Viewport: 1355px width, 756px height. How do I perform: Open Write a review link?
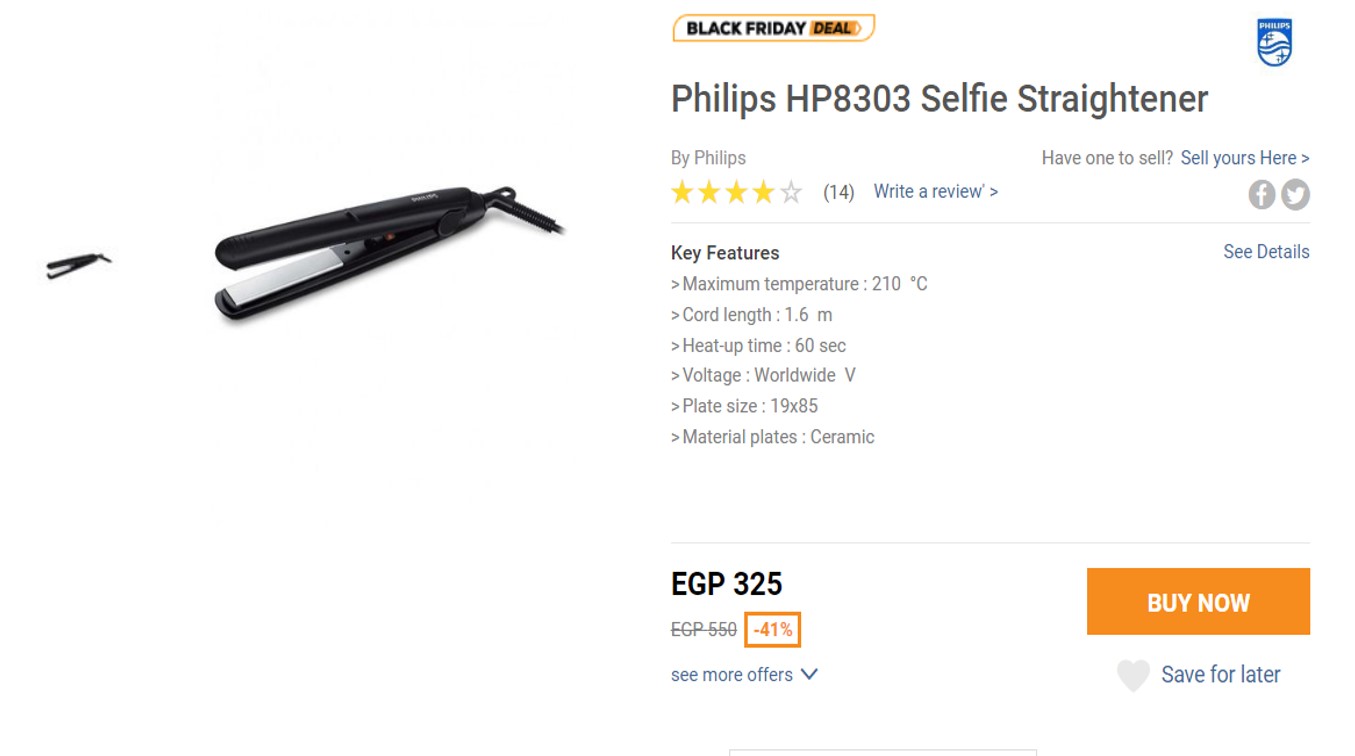tap(936, 192)
